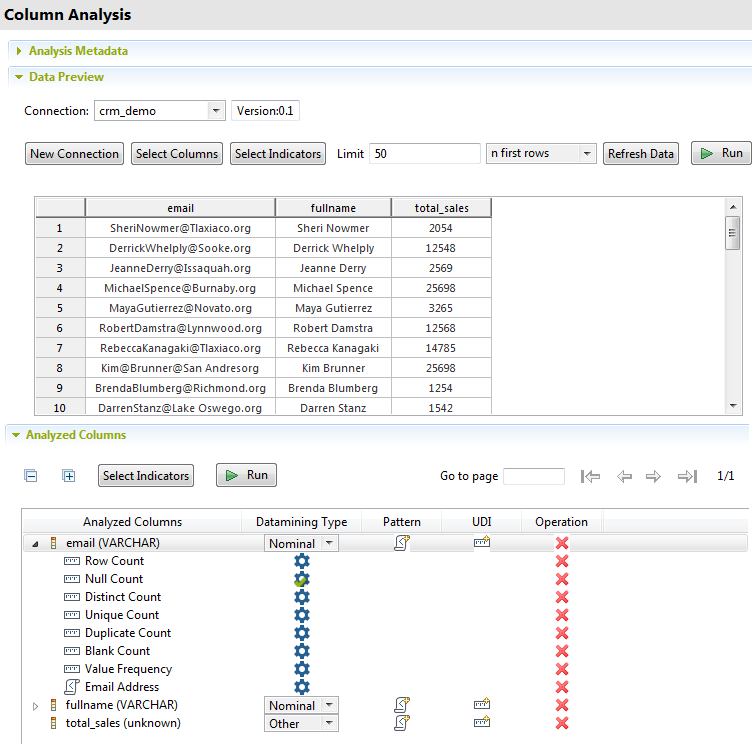Click the collapse all icon in Analyzed Columns

[31, 476]
